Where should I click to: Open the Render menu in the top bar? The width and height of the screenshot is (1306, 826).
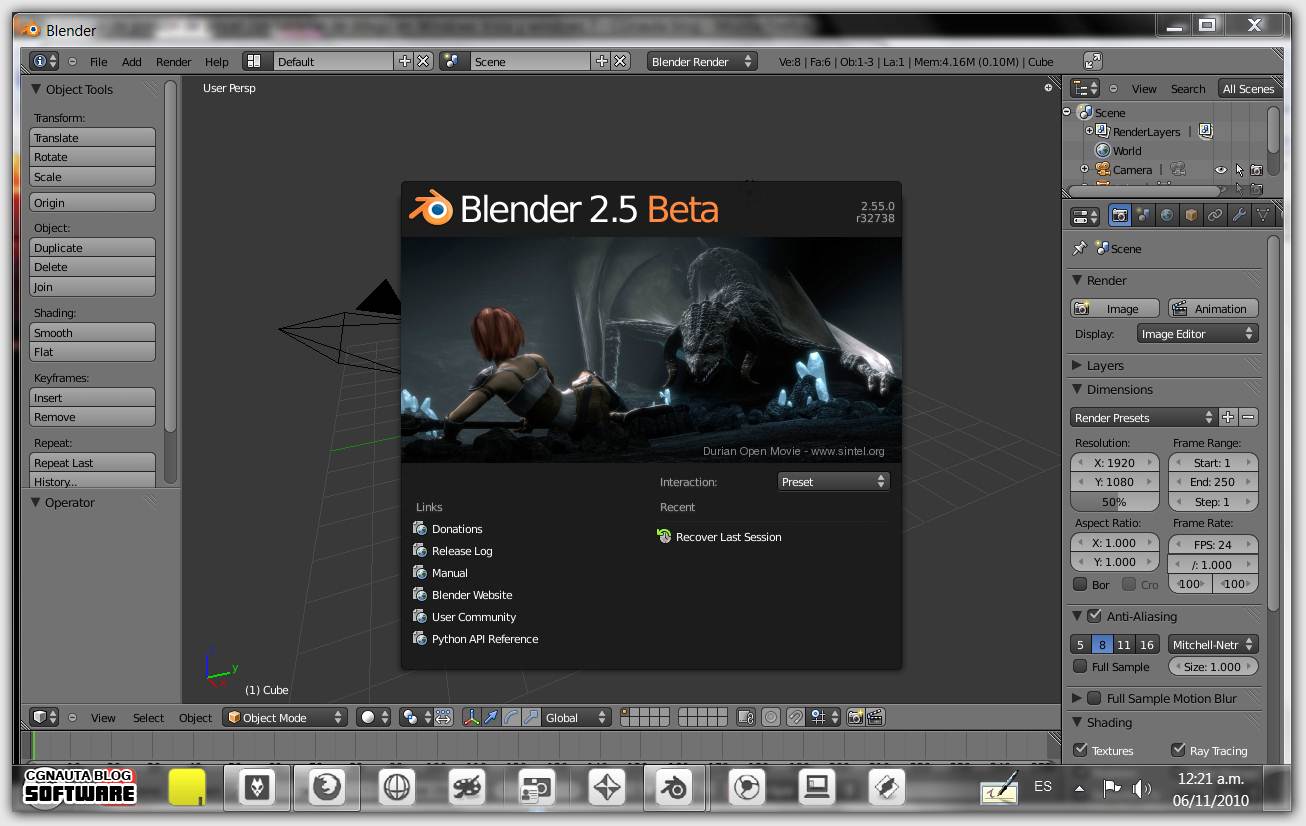[x=173, y=61]
